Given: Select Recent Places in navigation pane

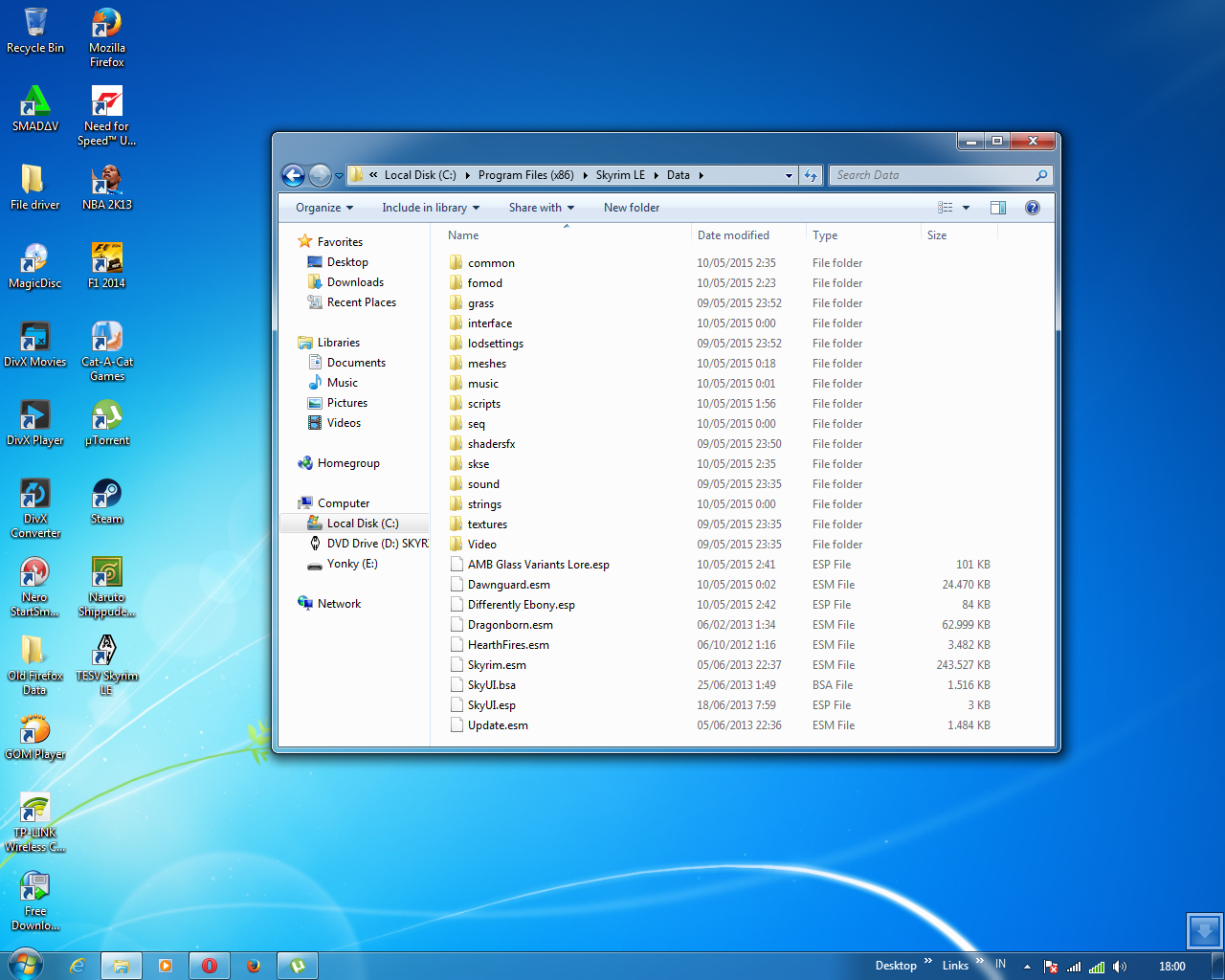Looking at the screenshot, I should (362, 302).
